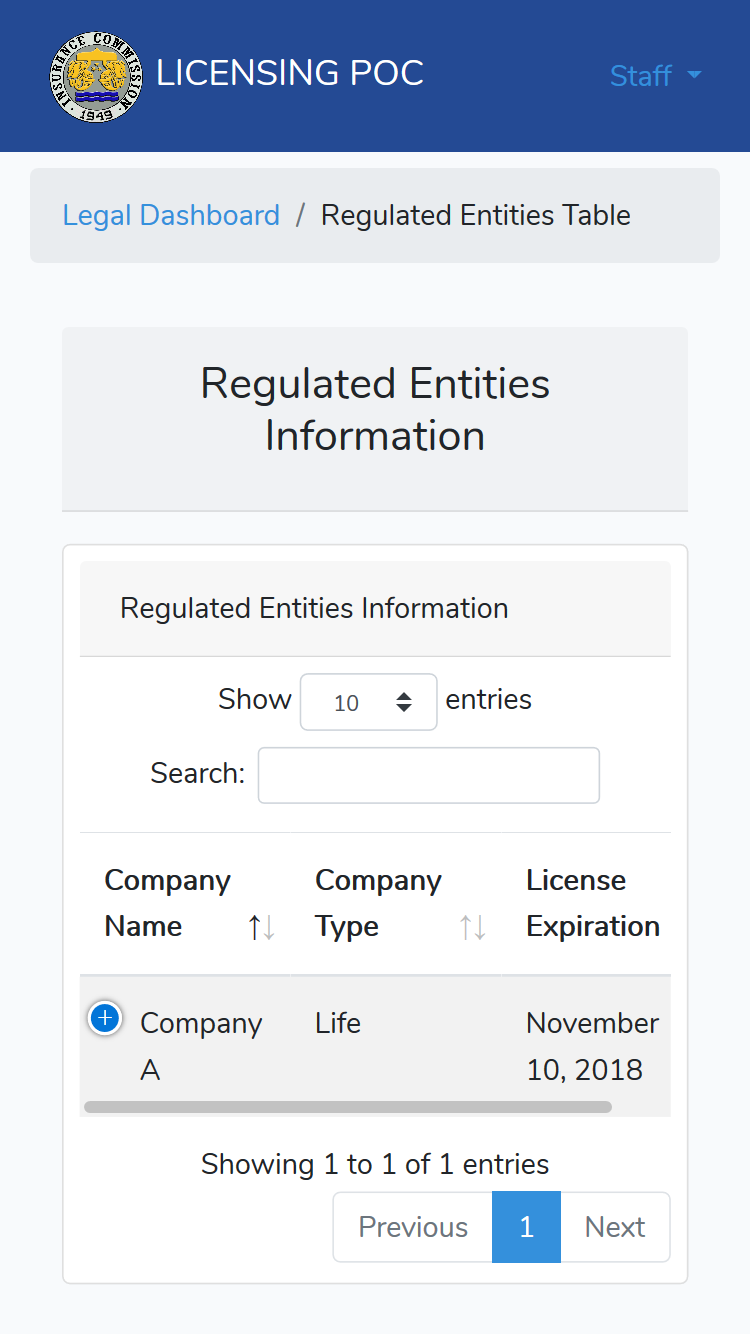This screenshot has width=750, height=1334.
Task: Click the November 10, 2018 expiration cell
Action: [593, 1046]
